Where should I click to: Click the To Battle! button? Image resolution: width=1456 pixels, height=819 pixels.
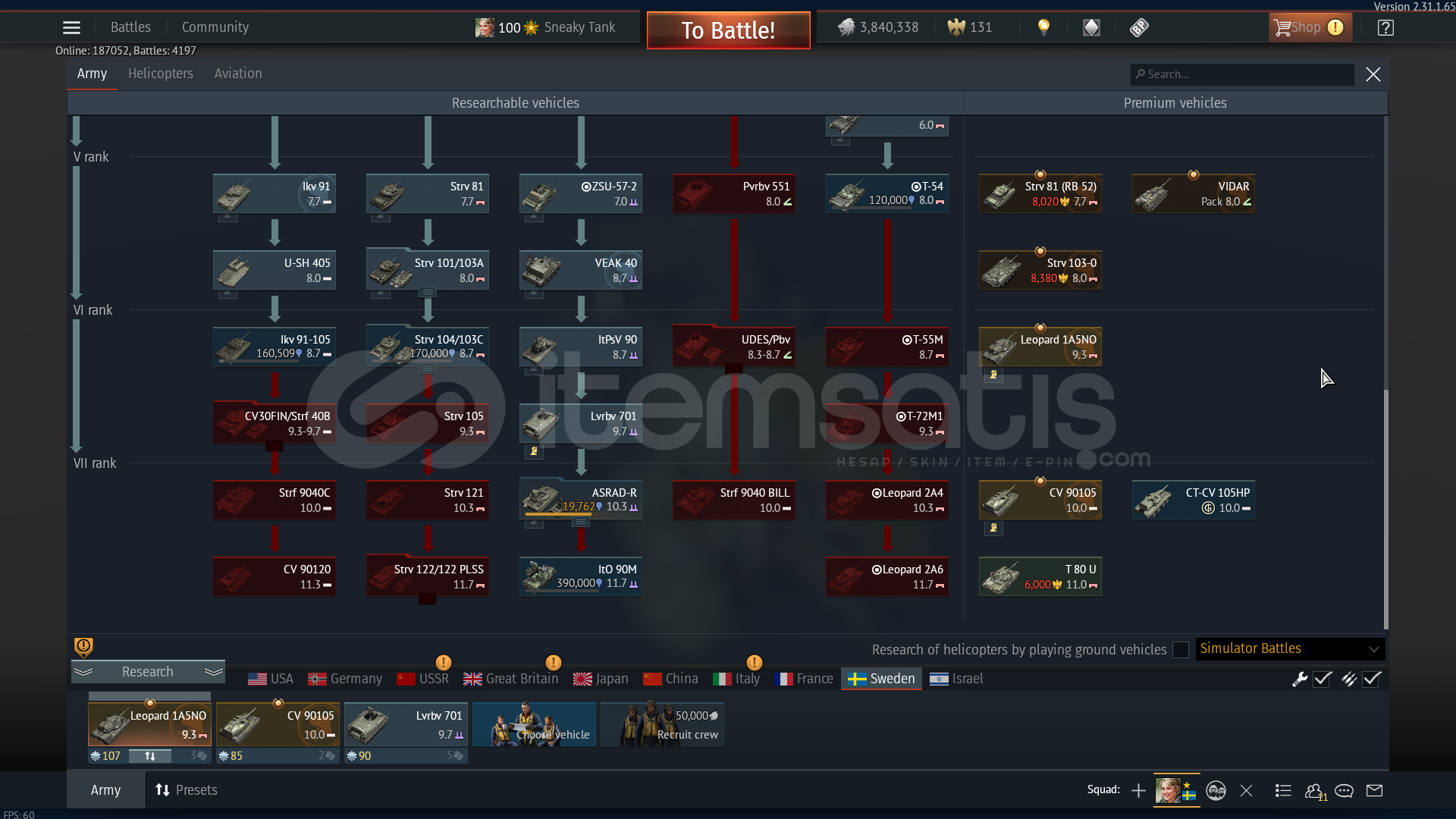[728, 30]
